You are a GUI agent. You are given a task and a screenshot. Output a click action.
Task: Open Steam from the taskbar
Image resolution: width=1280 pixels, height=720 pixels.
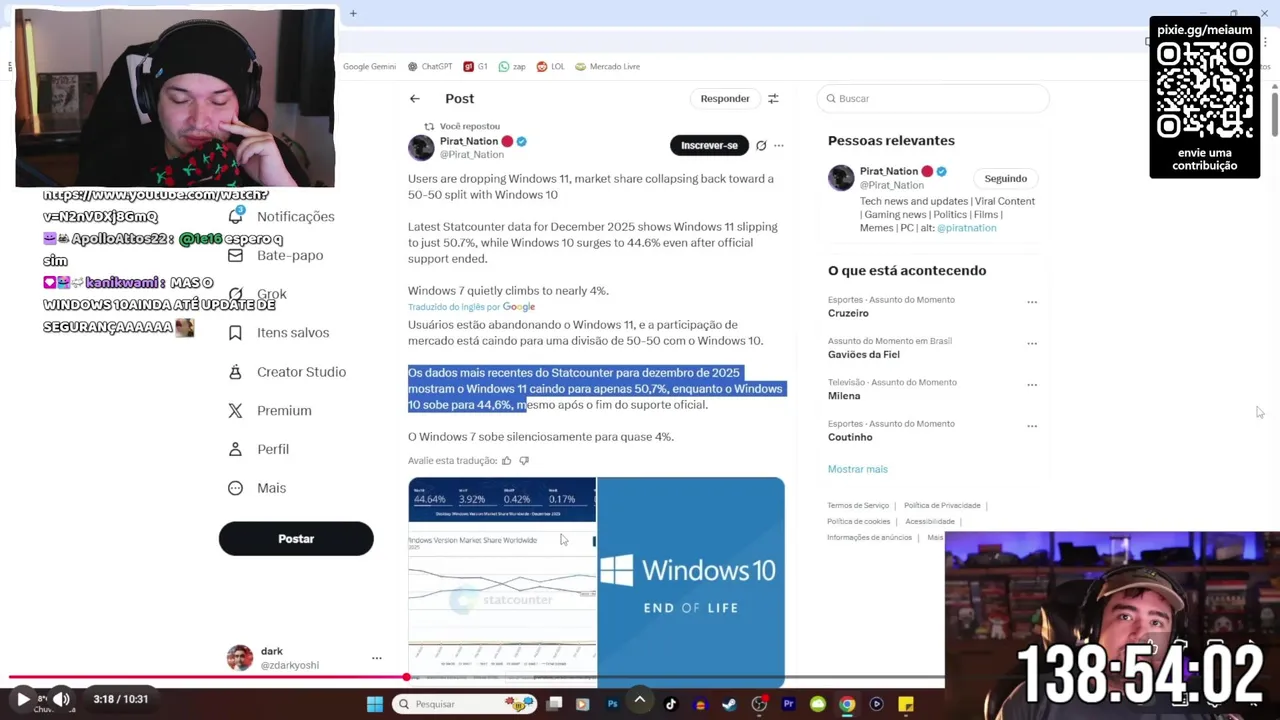click(x=729, y=704)
